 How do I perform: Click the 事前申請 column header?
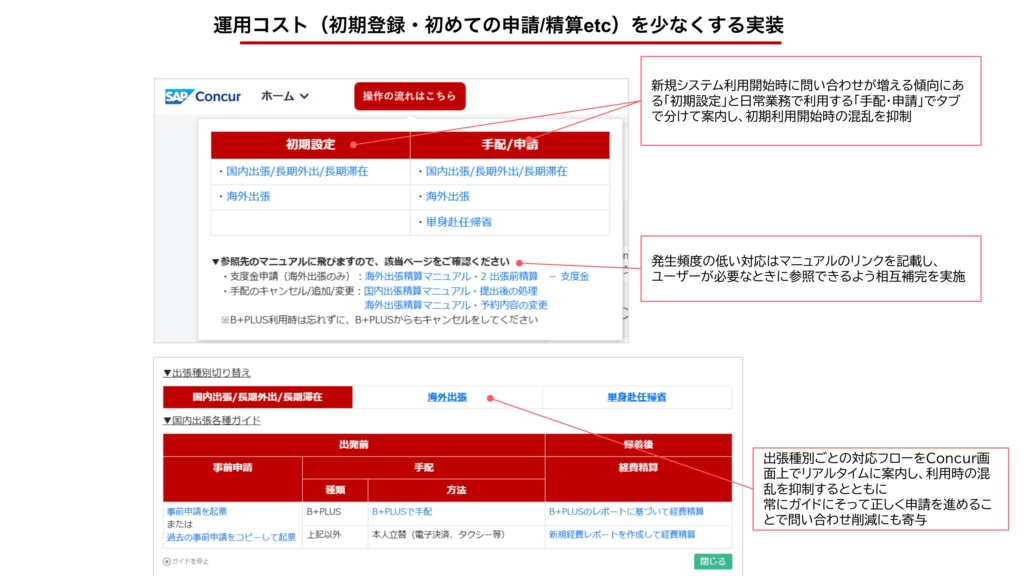pos(232,479)
